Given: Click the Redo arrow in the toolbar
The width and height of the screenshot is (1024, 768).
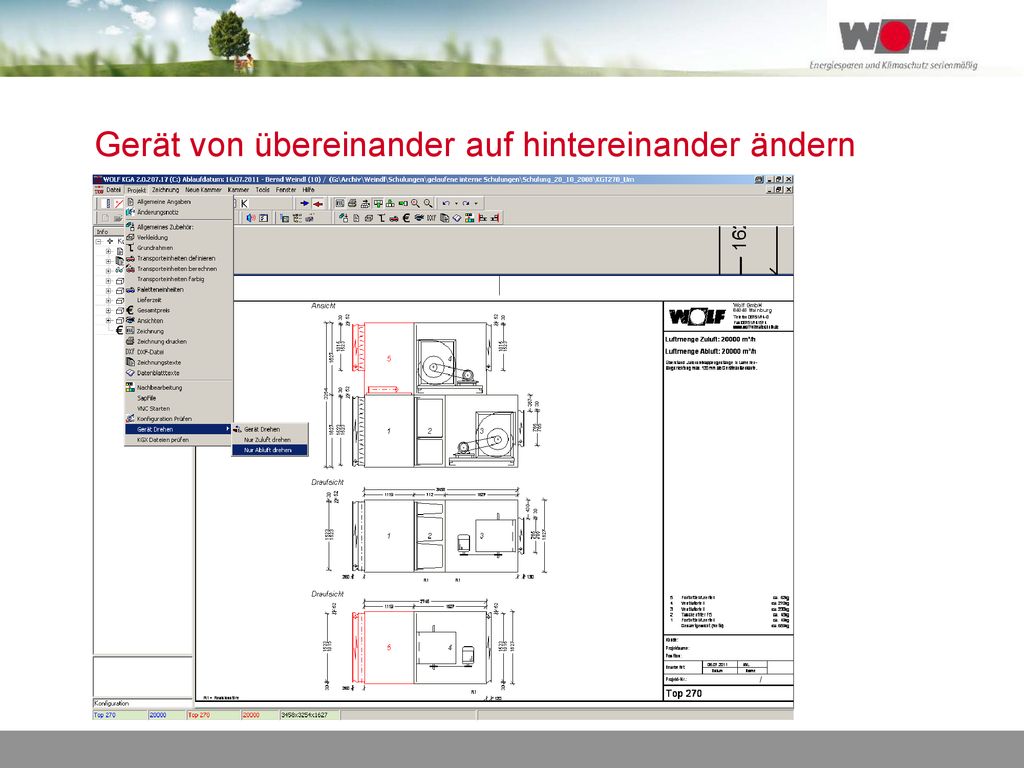Looking at the screenshot, I should click(466, 204).
